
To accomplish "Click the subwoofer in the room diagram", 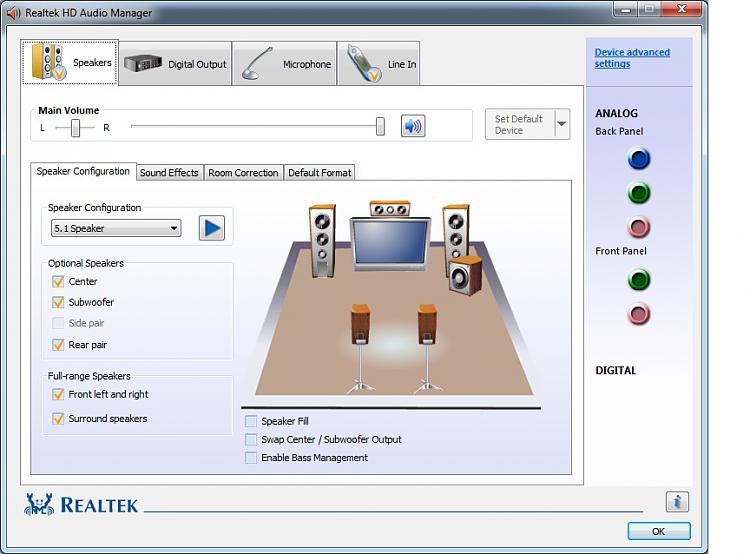I will point(465,275).
